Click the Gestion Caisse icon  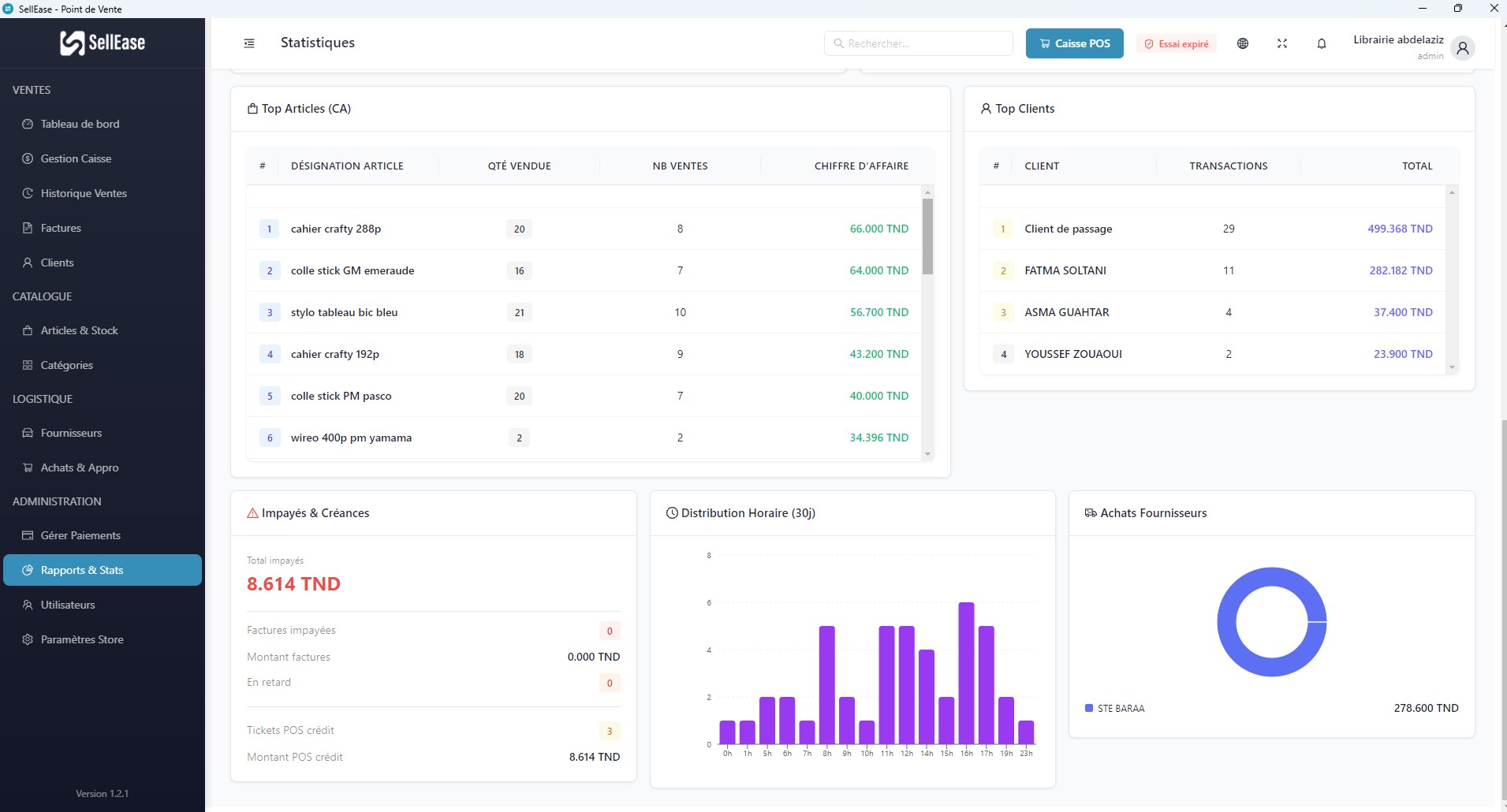coord(28,158)
